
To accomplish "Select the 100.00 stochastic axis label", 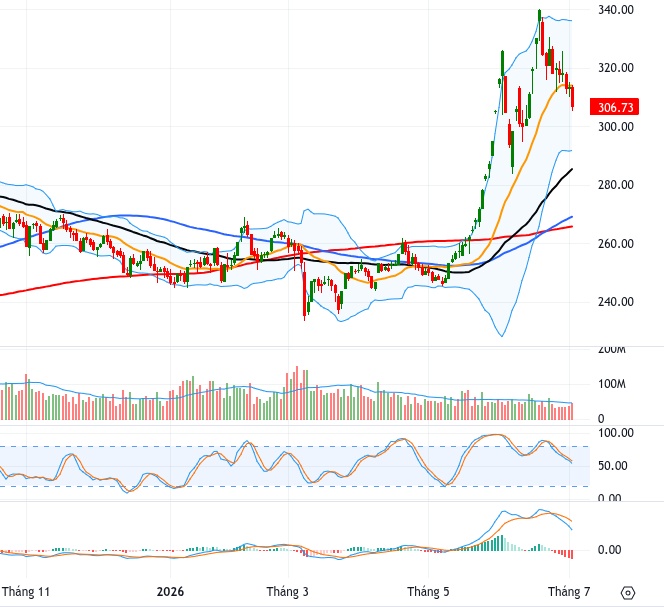I will tap(616, 433).
